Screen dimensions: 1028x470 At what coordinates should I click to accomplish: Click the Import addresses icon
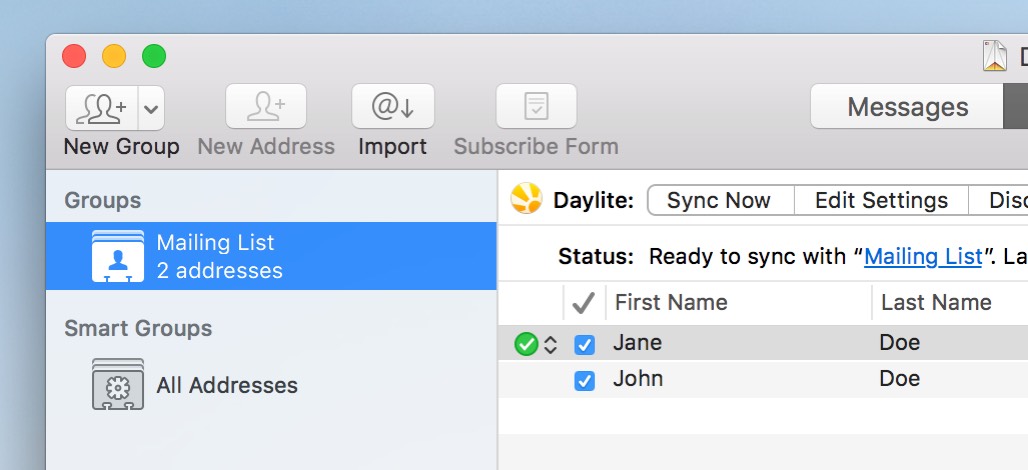tap(393, 106)
